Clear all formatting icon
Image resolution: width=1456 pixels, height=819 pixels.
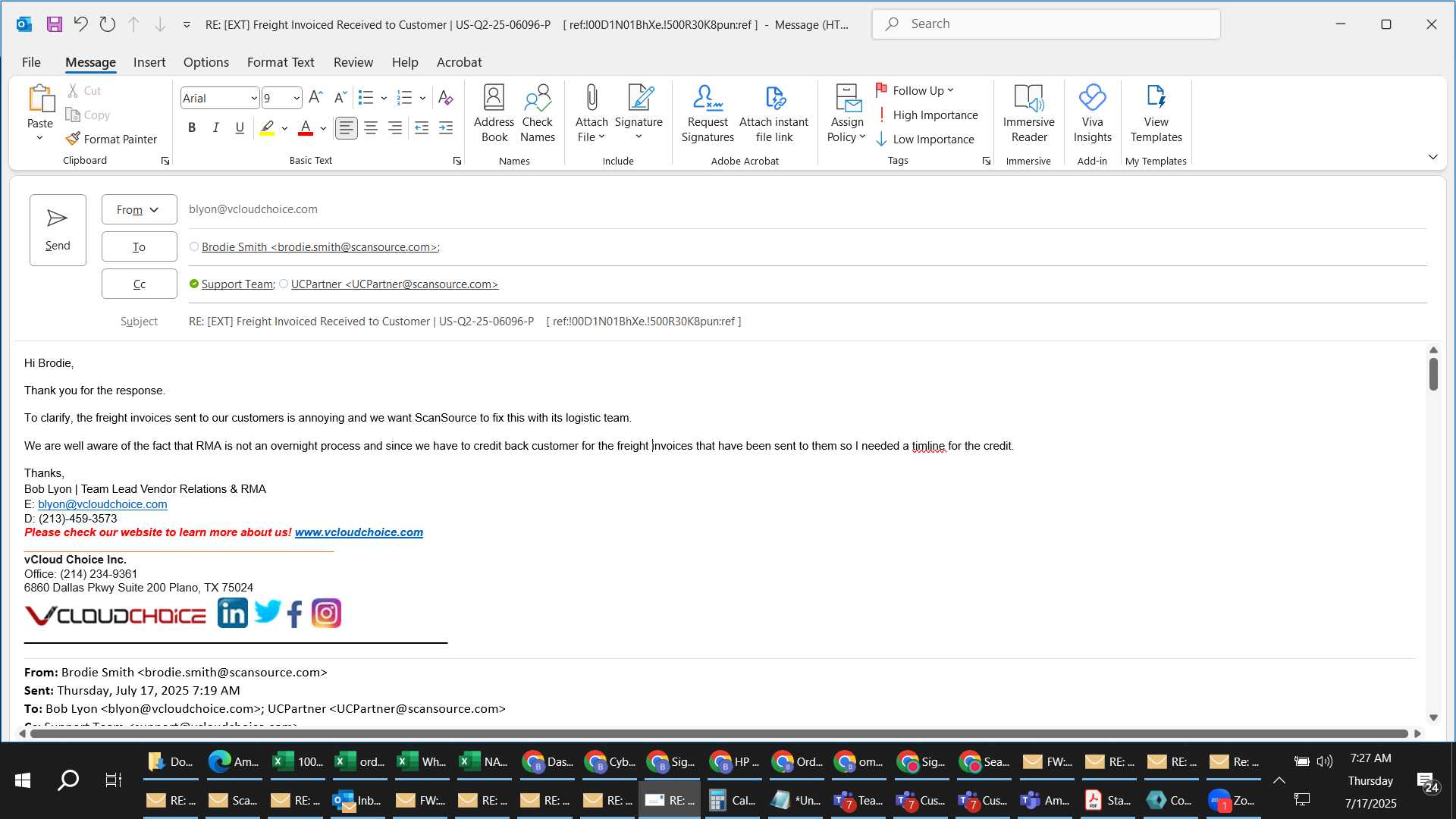point(446,97)
